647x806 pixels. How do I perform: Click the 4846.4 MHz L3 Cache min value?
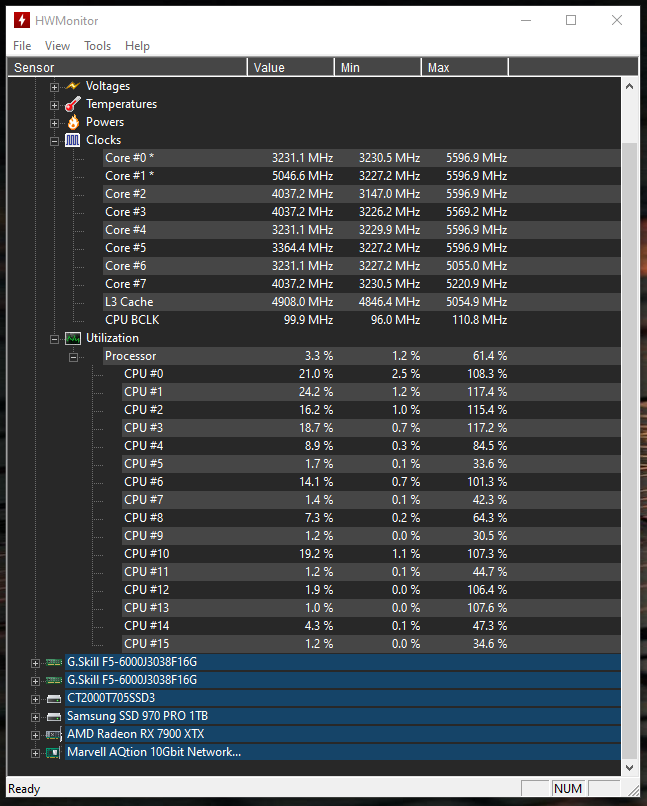tap(389, 302)
